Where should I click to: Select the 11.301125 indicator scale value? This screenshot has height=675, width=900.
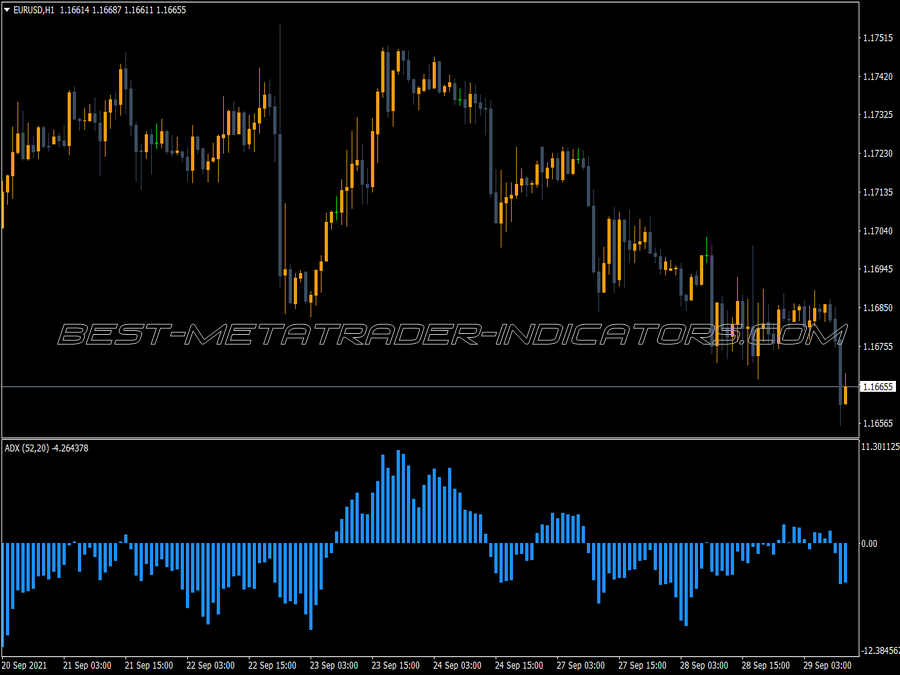(880, 447)
